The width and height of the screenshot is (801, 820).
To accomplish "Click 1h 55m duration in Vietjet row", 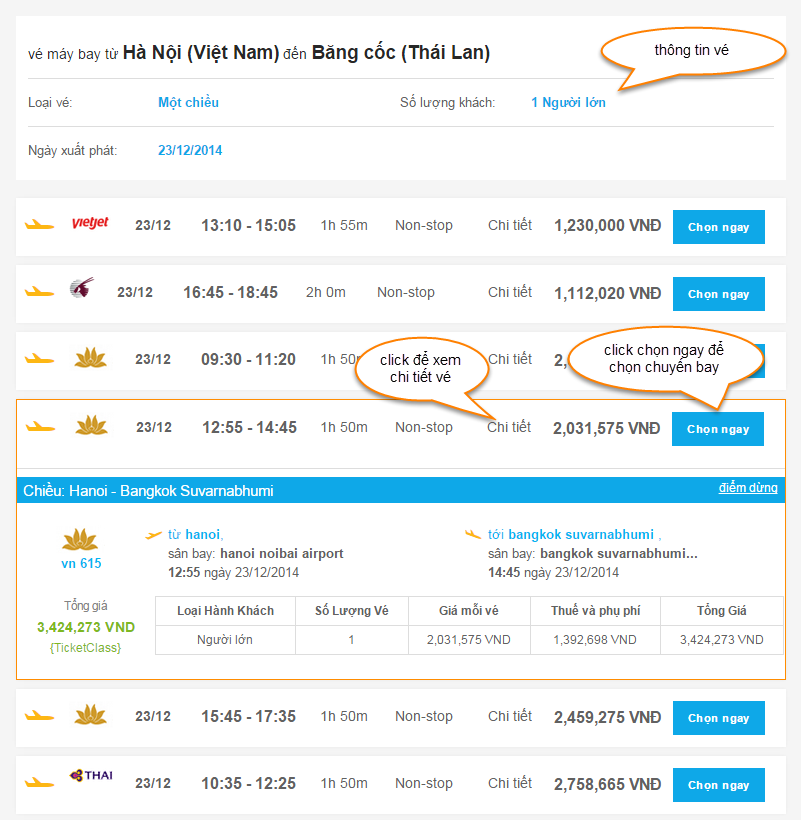I will click(344, 225).
